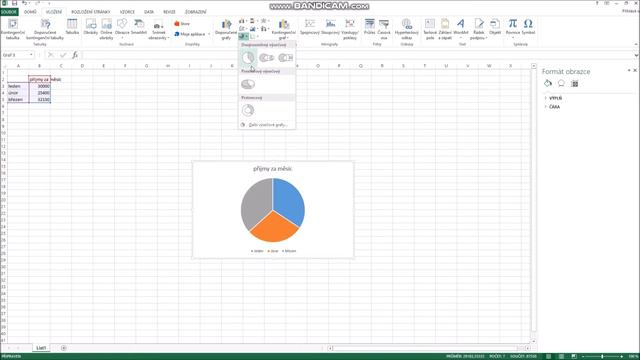The height and width of the screenshot is (360, 640).
Task: Click the Save icon in quick access
Action: [14, 3]
